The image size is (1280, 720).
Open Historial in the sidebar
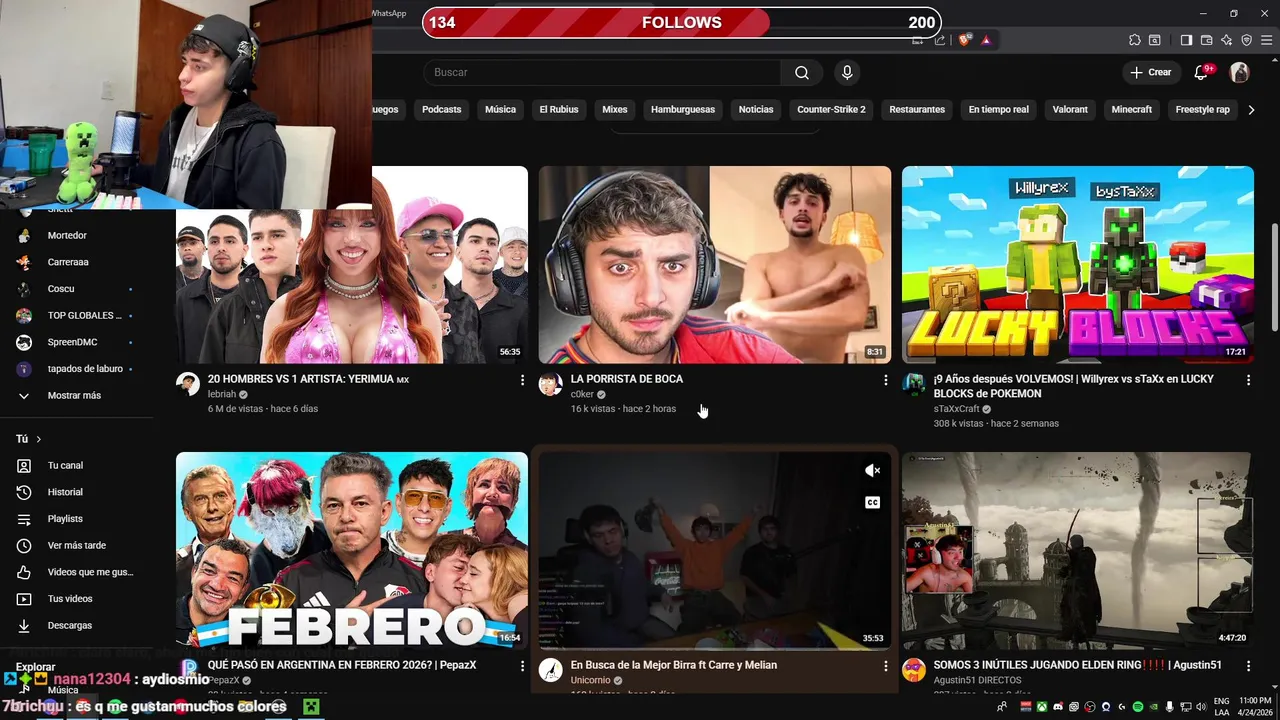pyautogui.click(x=66, y=492)
